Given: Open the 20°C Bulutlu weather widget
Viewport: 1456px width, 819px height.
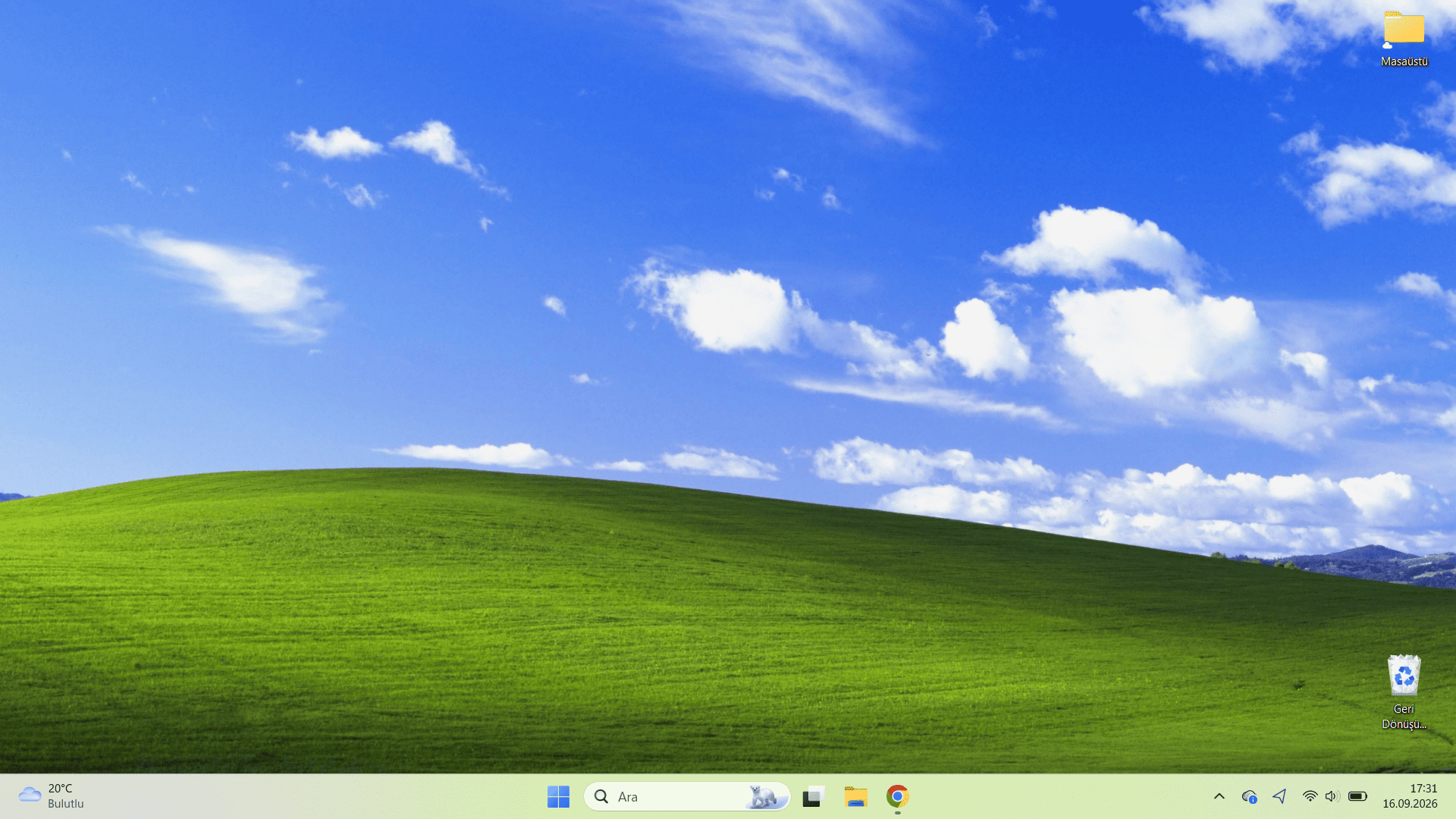Looking at the screenshot, I should (x=52, y=796).
